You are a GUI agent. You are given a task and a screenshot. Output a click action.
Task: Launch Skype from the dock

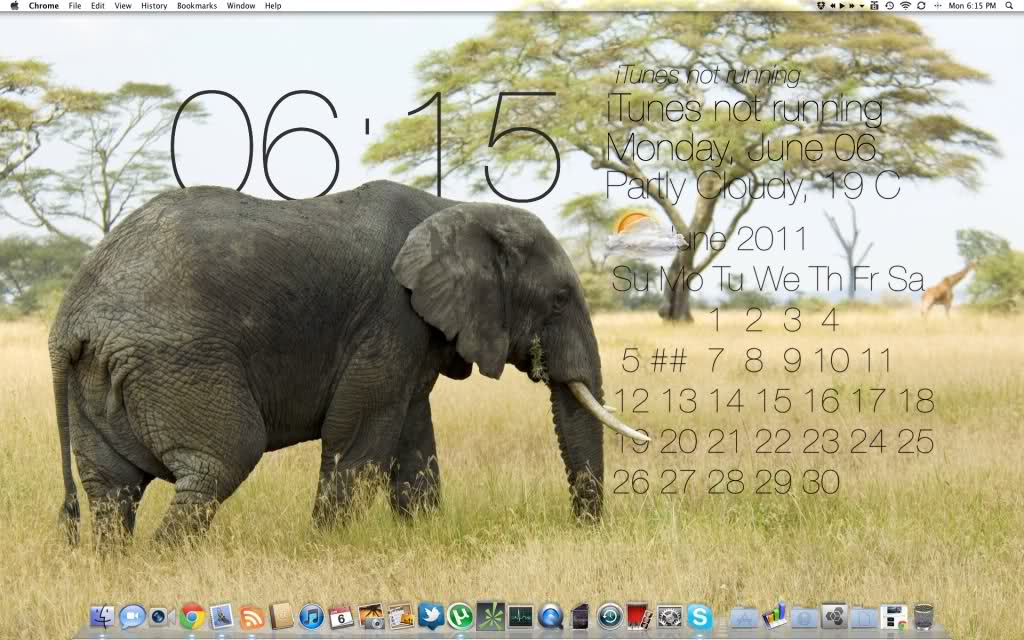tap(699, 616)
